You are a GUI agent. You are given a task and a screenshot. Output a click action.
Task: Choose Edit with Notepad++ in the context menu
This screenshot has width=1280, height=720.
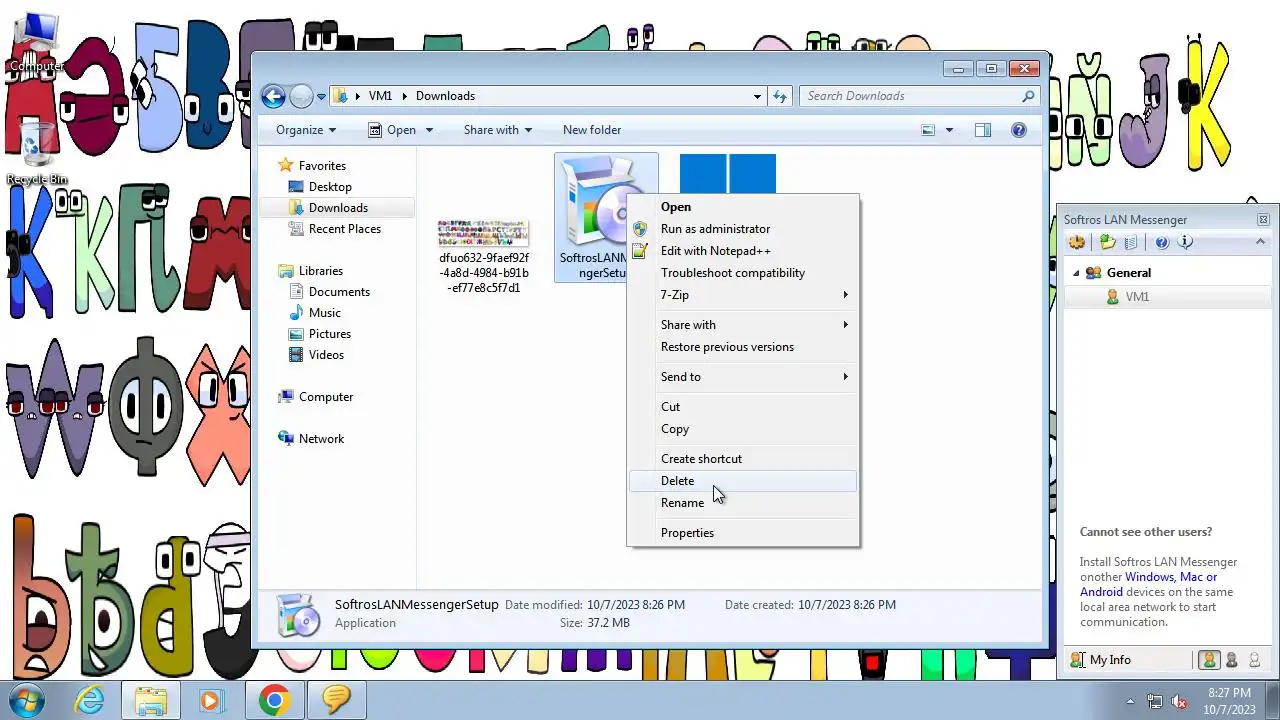[743, 251]
